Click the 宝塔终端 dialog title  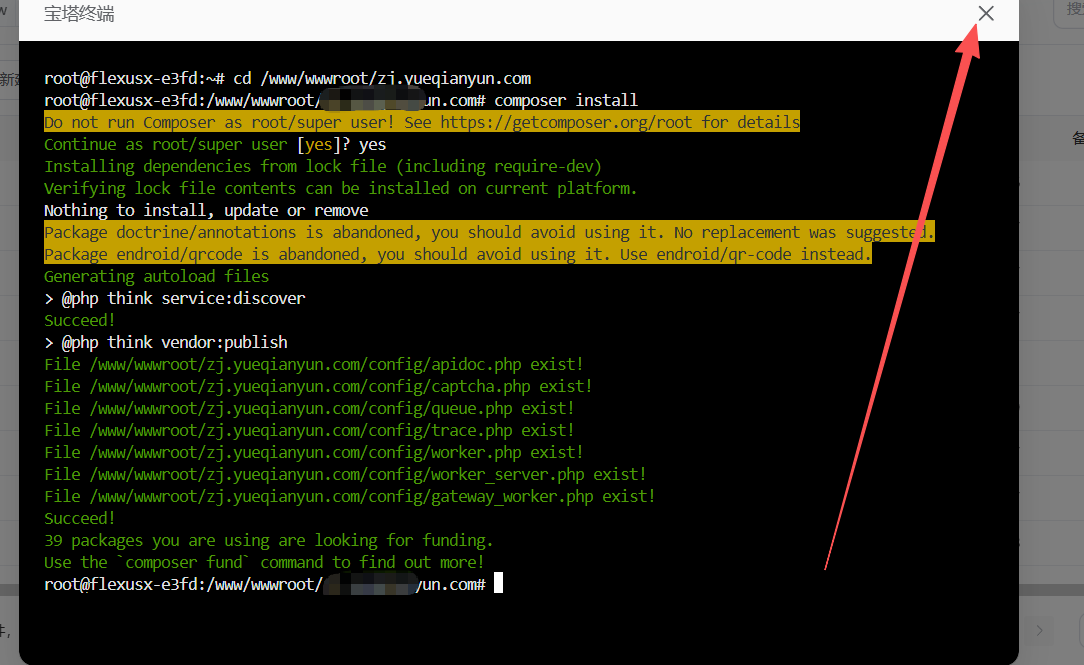point(79,14)
